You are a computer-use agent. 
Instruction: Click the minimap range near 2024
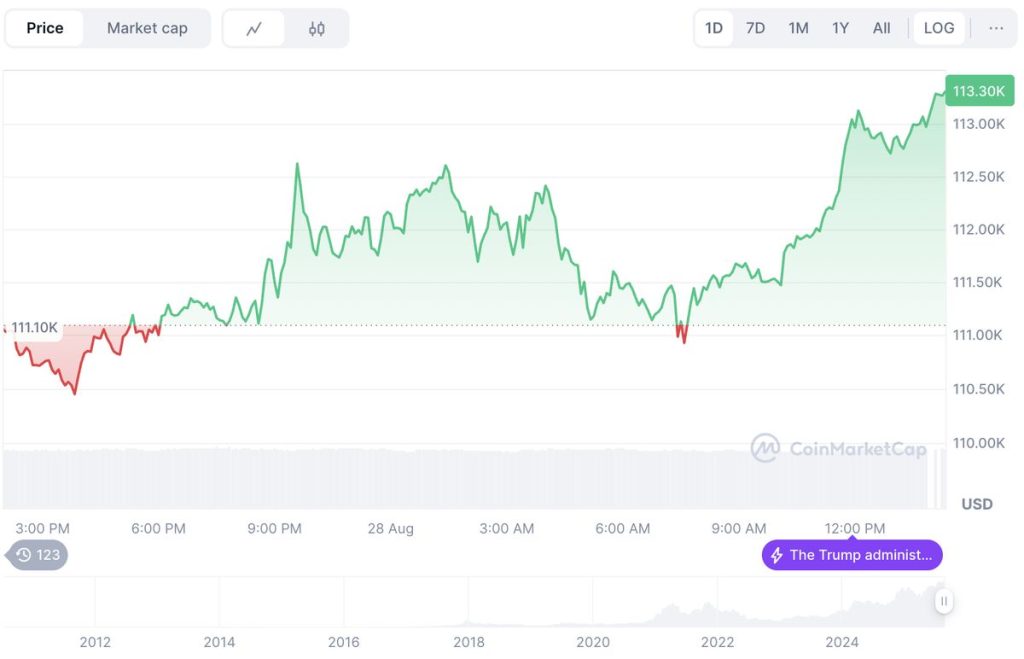843,605
